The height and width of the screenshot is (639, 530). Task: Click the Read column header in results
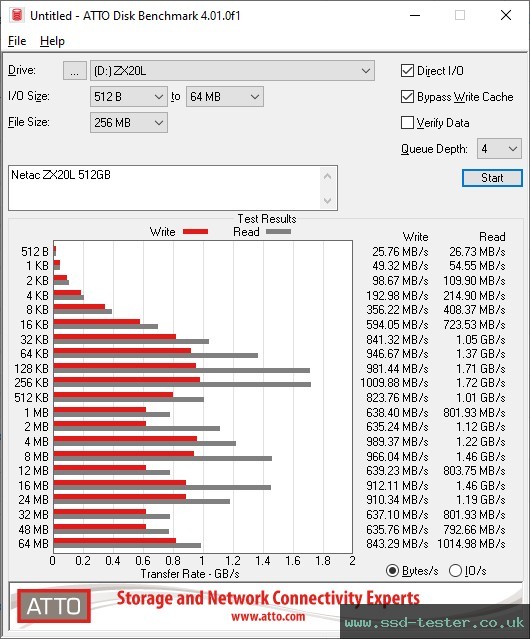[x=492, y=237]
